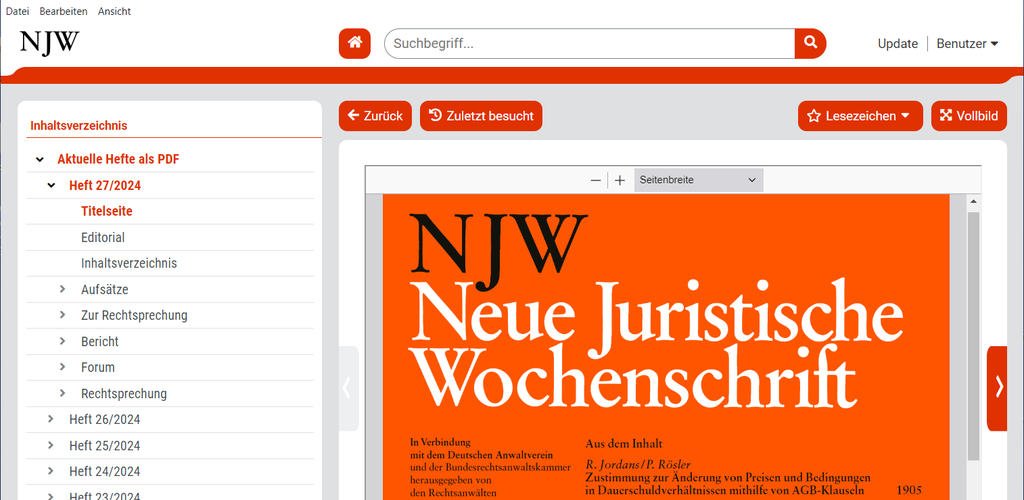Image resolution: width=1024 pixels, height=500 pixels.
Task: Click the NJW title page in viewer
Action: (x=665, y=347)
